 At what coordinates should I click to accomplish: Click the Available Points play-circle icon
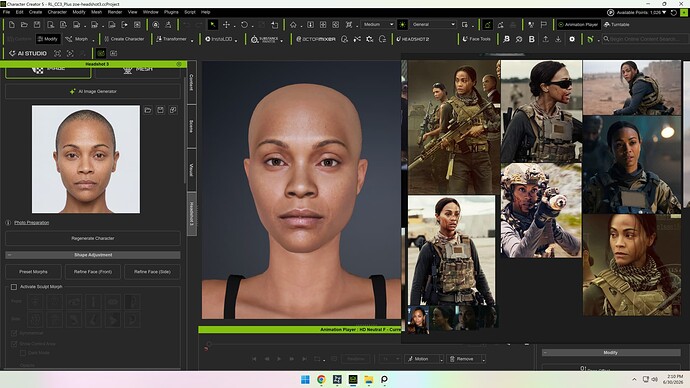[x=610, y=13]
